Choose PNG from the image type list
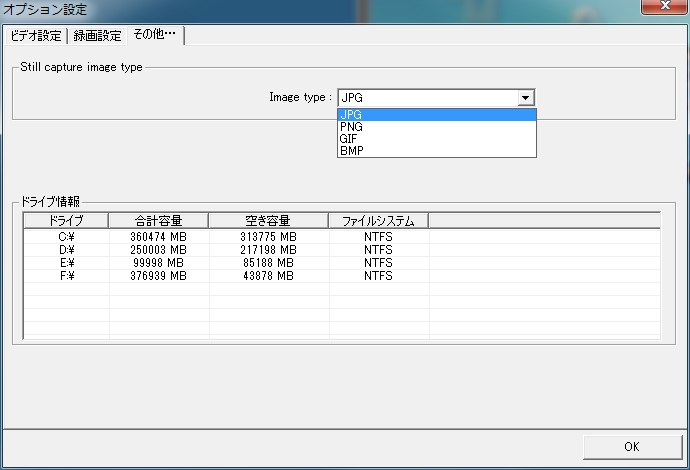This screenshot has height=470, width=690. pyautogui.click(x=436, y=127)
